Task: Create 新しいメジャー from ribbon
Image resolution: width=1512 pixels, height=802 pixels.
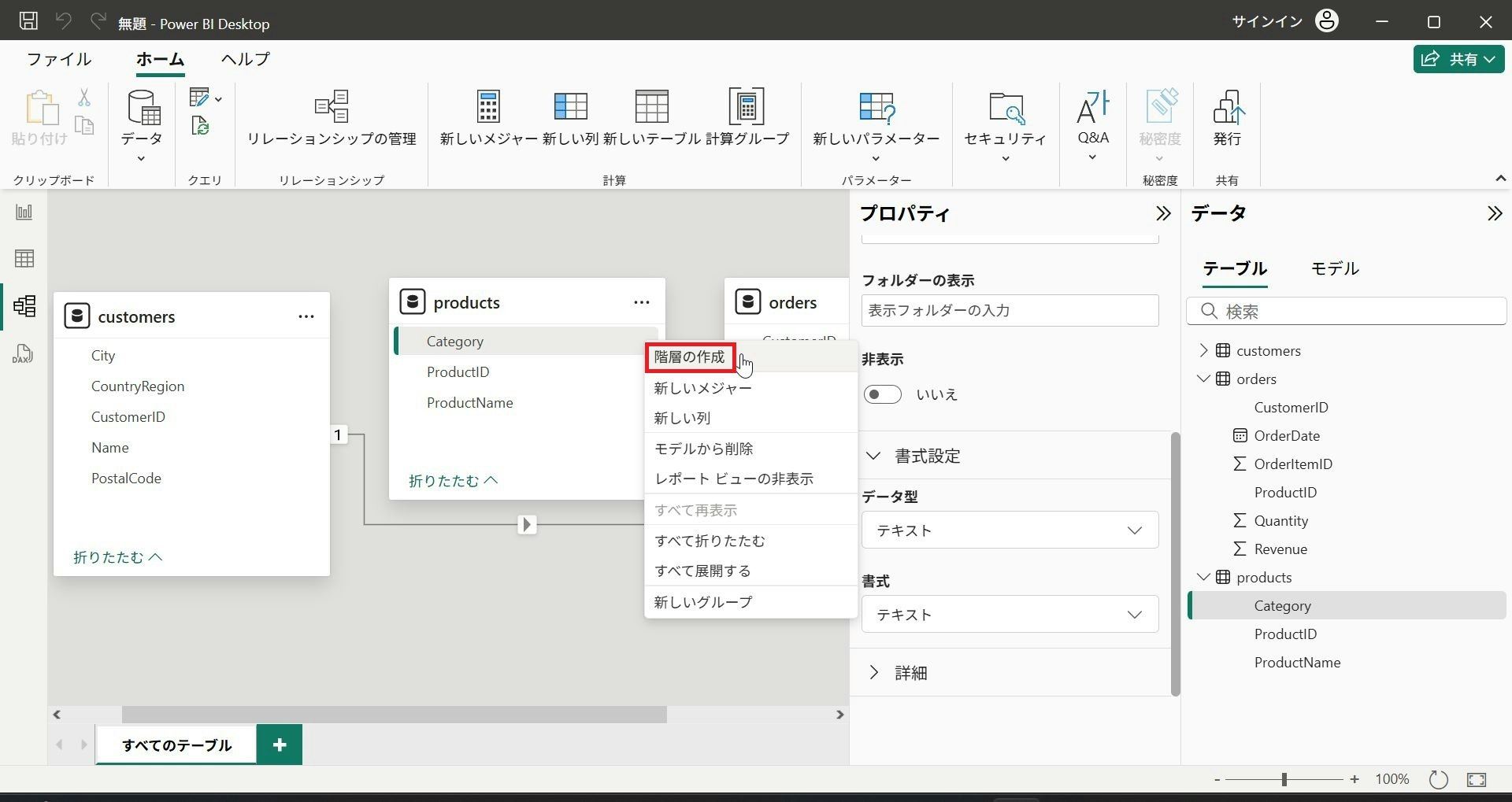Action: [488, 118]
